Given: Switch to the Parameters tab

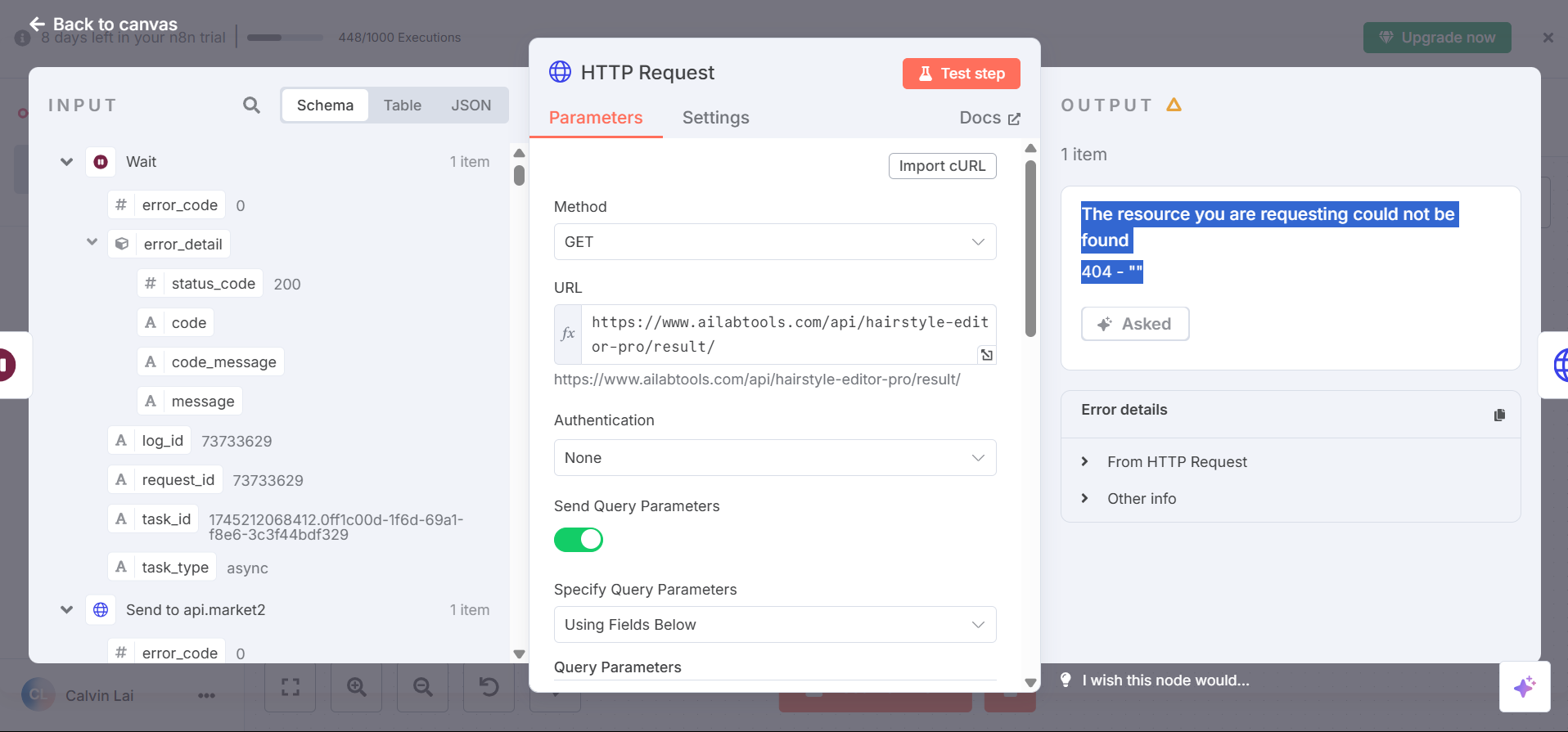Looking at the screenshot, I should point(596,118).
